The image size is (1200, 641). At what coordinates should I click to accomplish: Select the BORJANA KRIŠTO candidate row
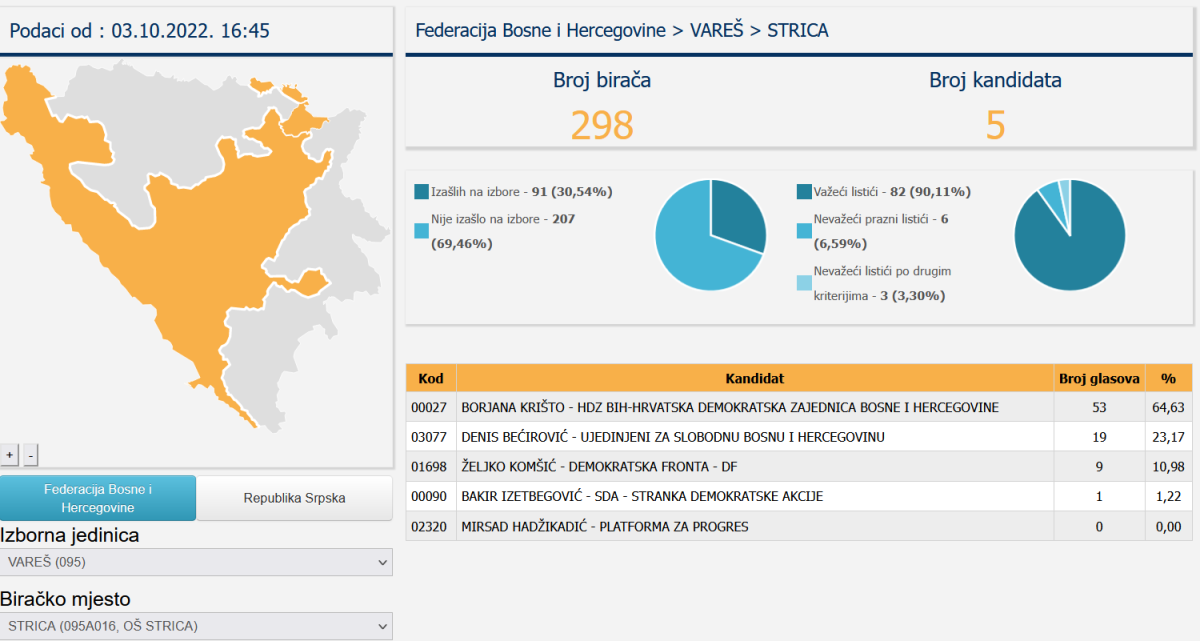pos(799,407)
